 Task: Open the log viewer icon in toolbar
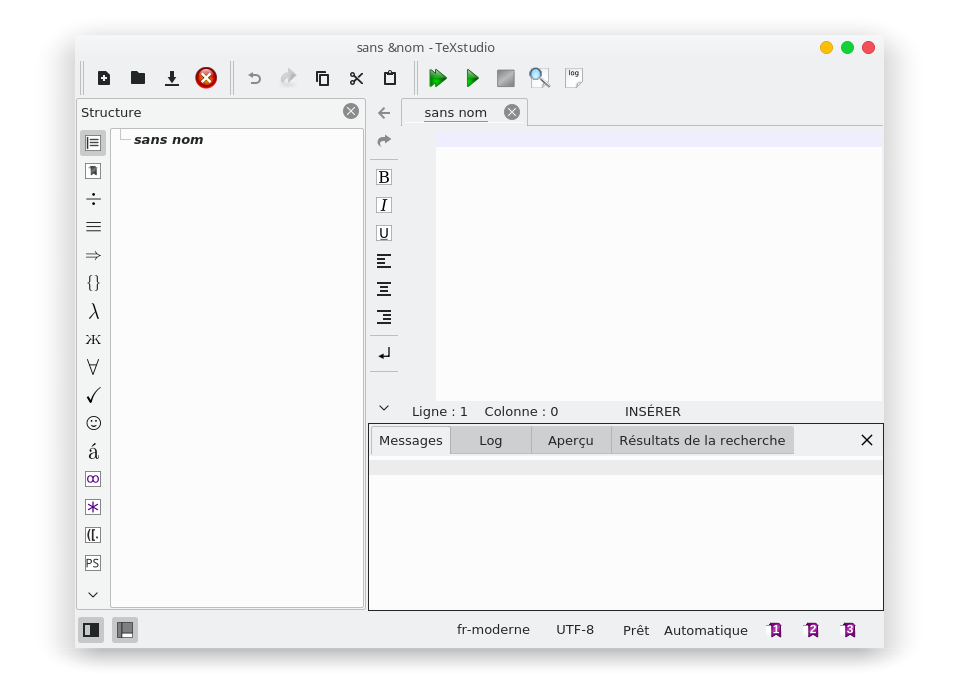pos(574,78)
